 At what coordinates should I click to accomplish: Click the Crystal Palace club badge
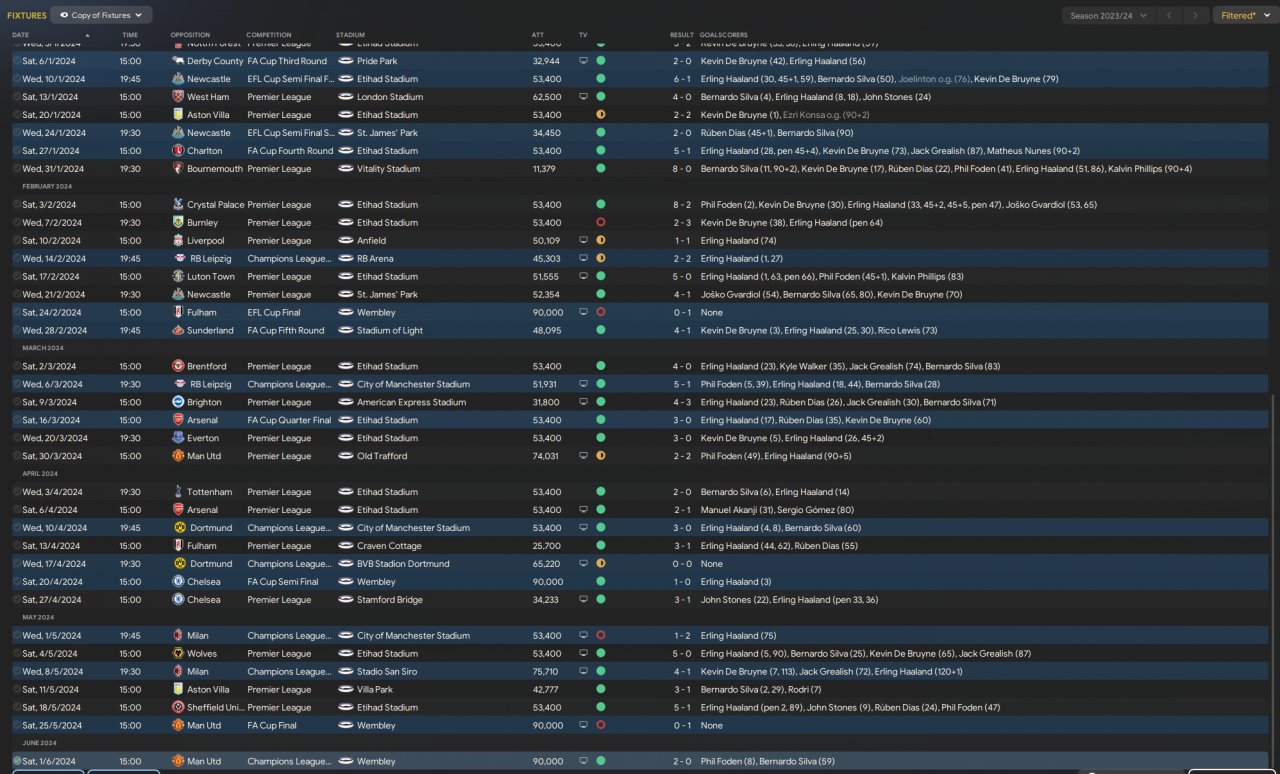178,205
